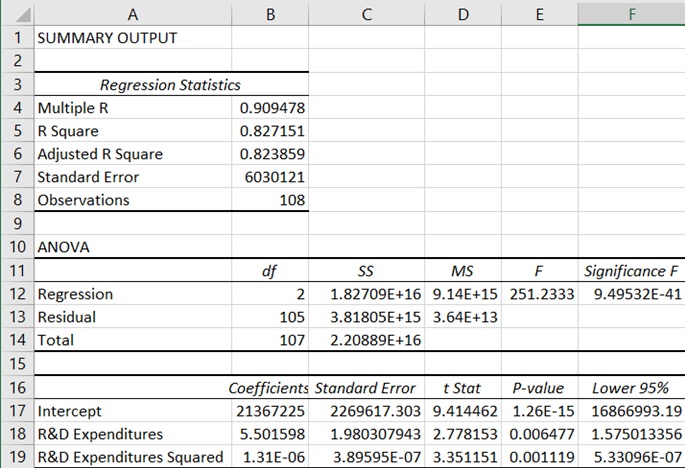Click the F column heading in ANOVA table
Image resolution: width=685 pixels, height=468 pixels.
click(x=539, y=271)
